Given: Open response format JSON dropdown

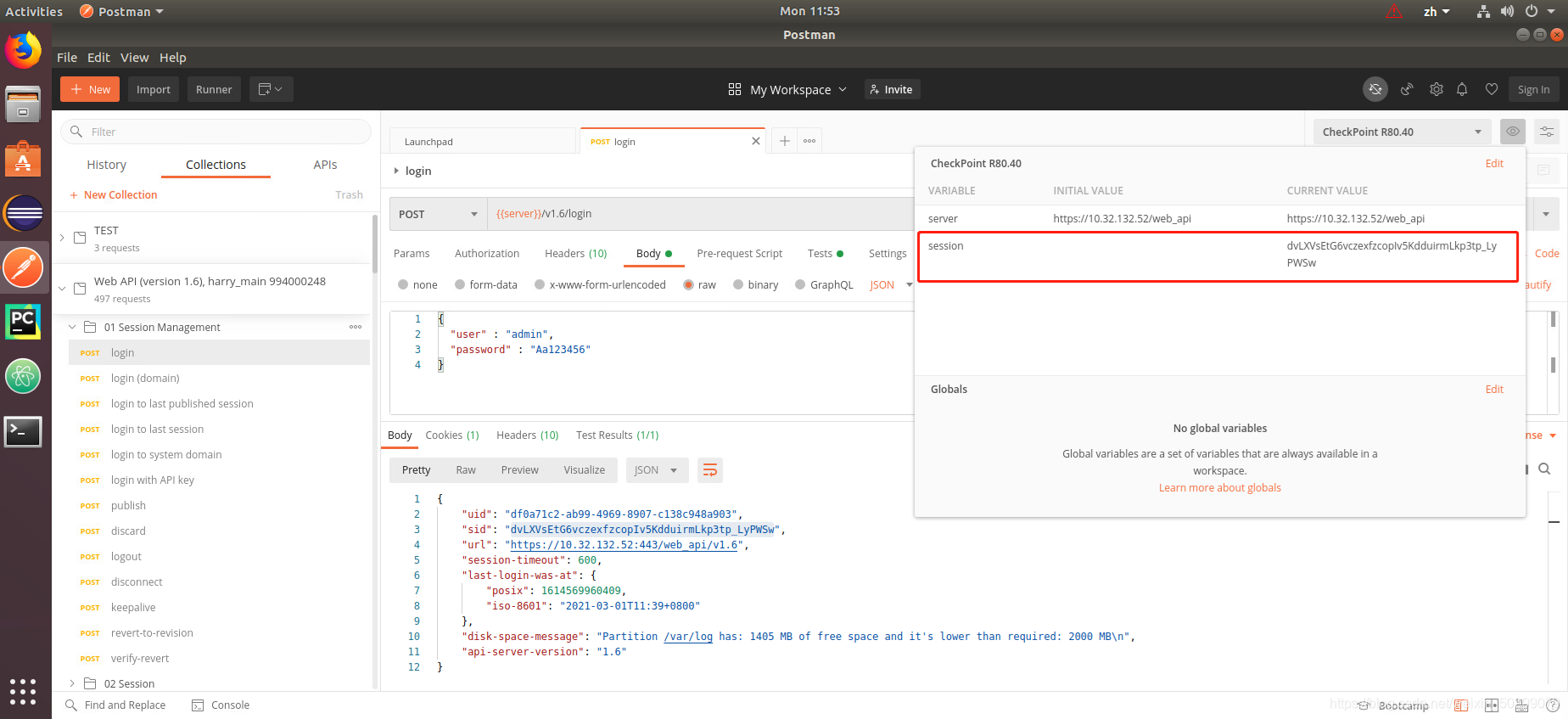Looking at the screenshot, I should pos(656,470).
